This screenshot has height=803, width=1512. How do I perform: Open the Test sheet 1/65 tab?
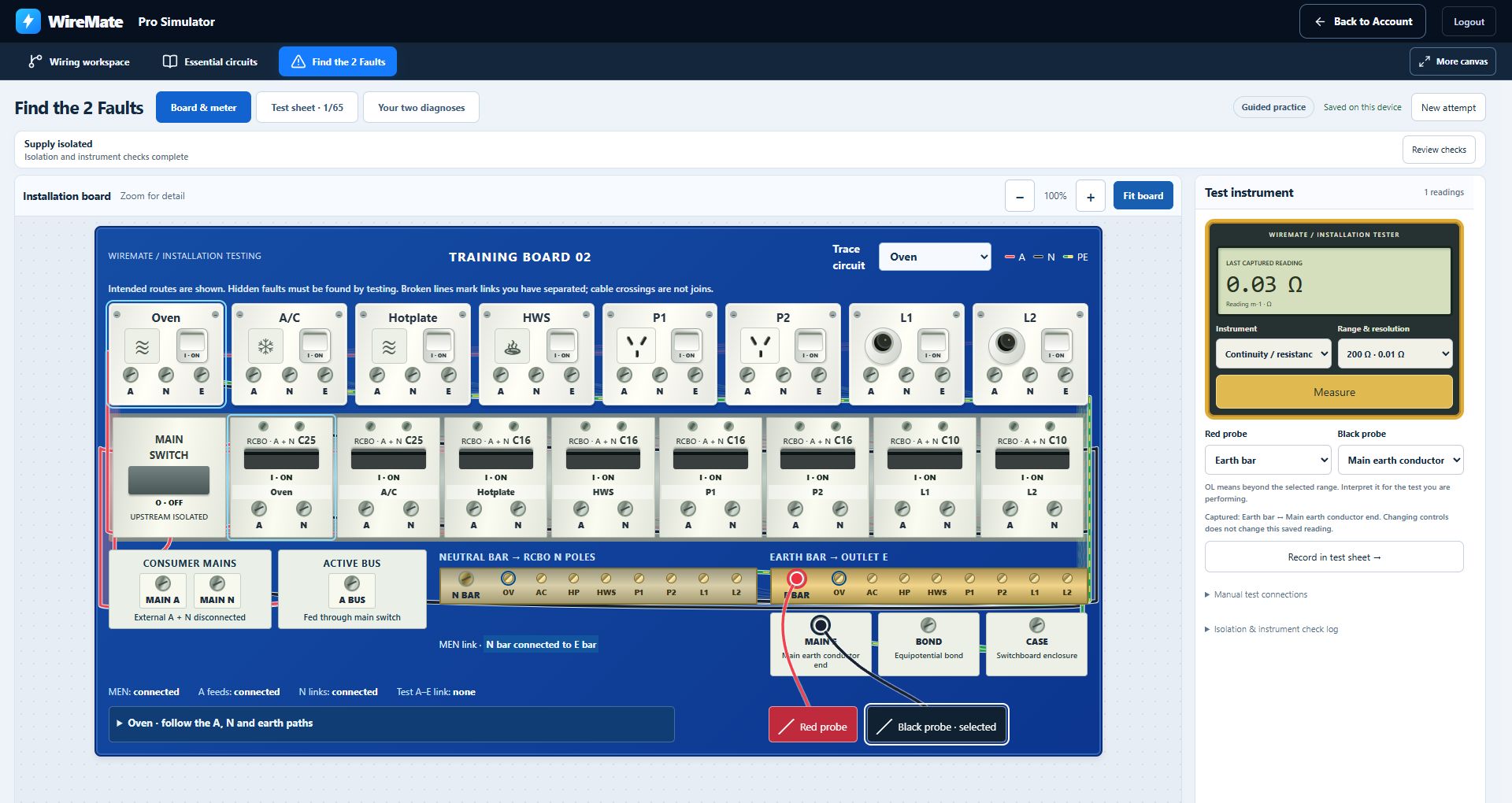point(307,108)
